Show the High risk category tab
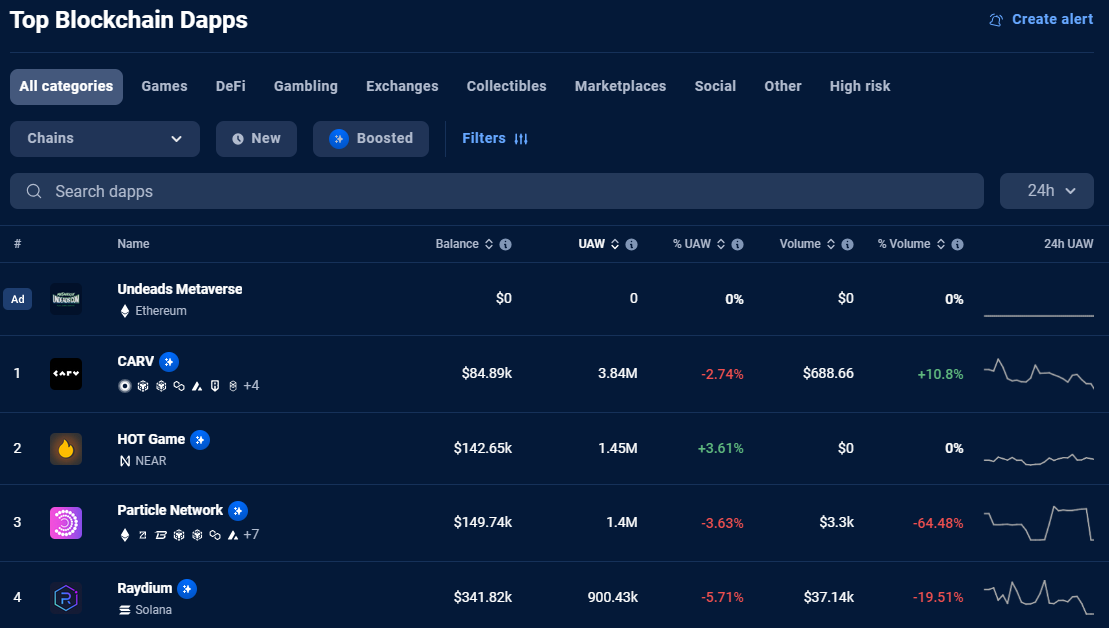 (859, 86)
